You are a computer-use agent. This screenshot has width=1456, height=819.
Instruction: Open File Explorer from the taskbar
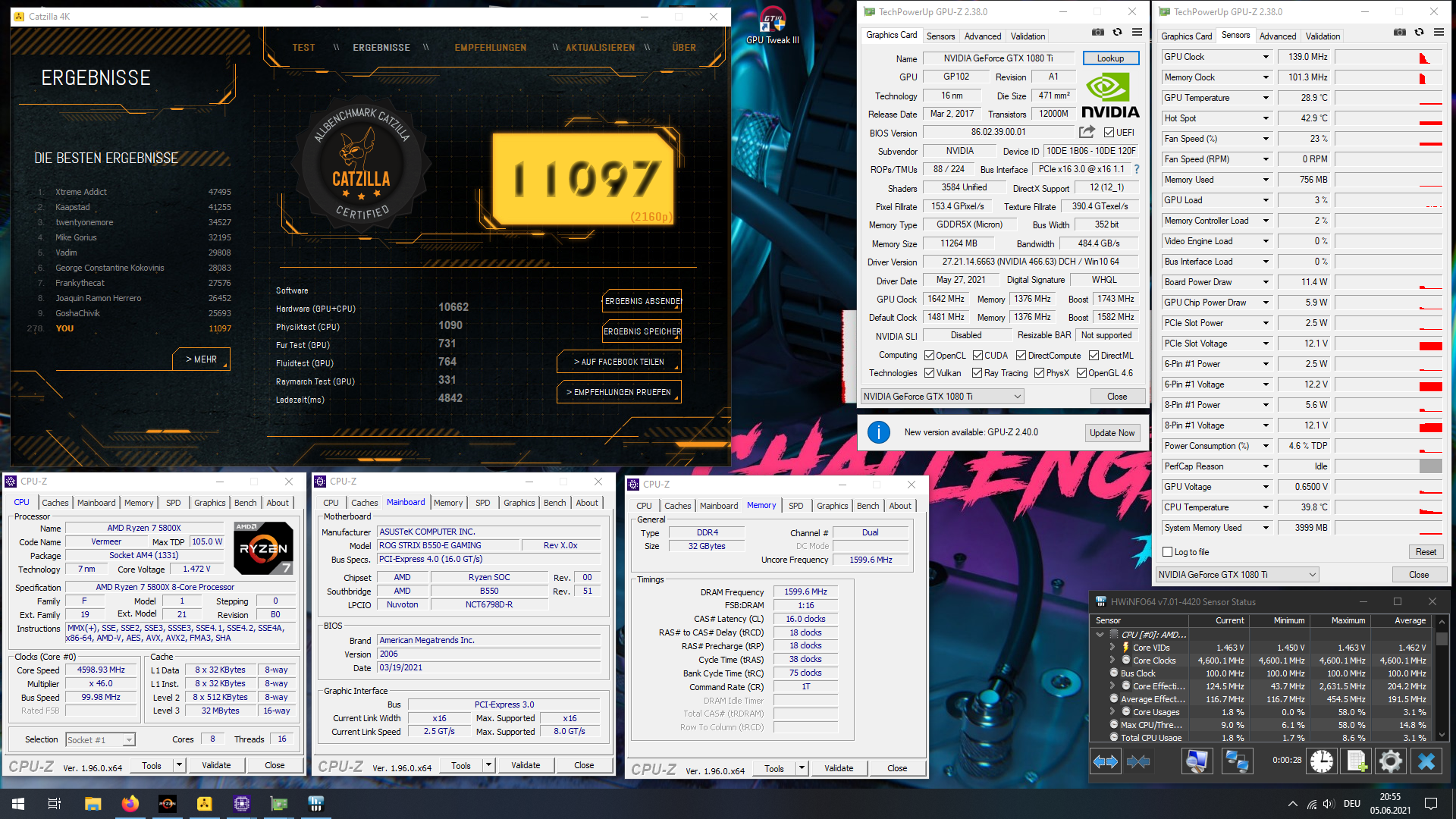93,804
